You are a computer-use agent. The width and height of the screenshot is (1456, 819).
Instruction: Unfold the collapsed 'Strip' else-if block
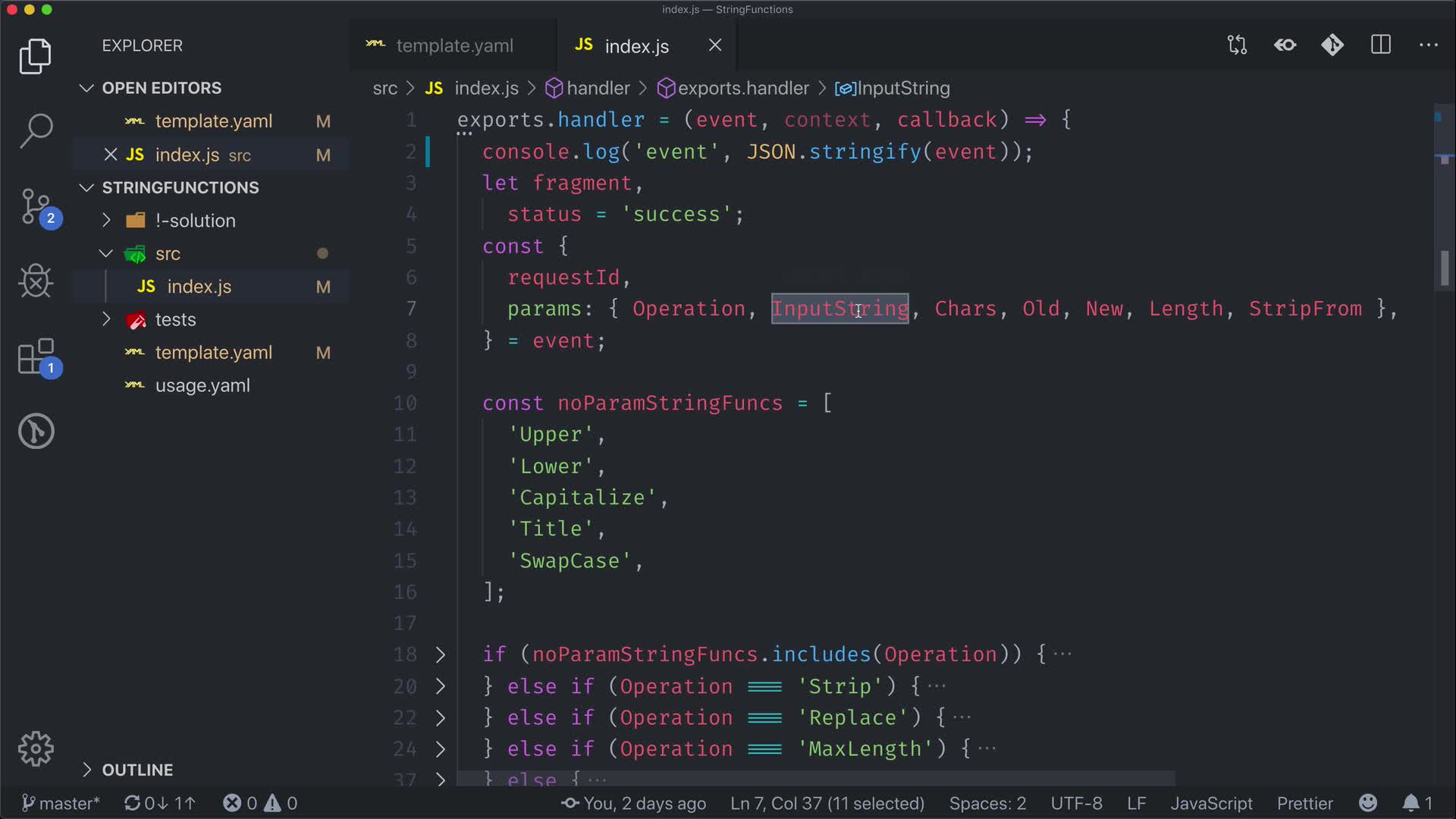pyautogui.click(x=441, y=686)
